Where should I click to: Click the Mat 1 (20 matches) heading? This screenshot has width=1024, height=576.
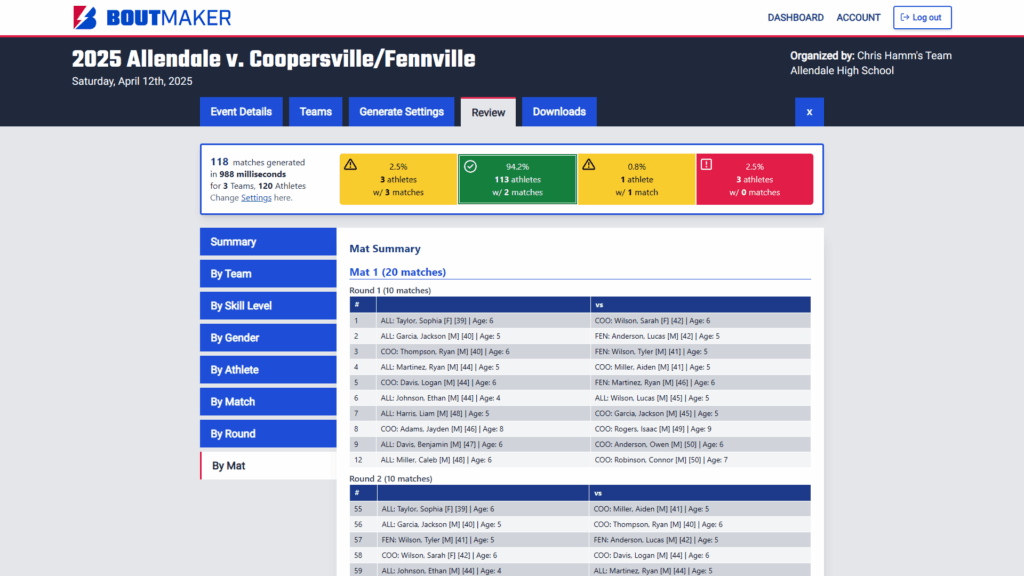click(397, 272)
